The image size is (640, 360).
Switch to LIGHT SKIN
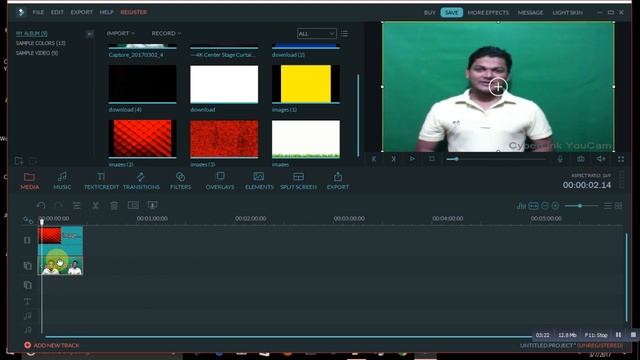(567, 13)
